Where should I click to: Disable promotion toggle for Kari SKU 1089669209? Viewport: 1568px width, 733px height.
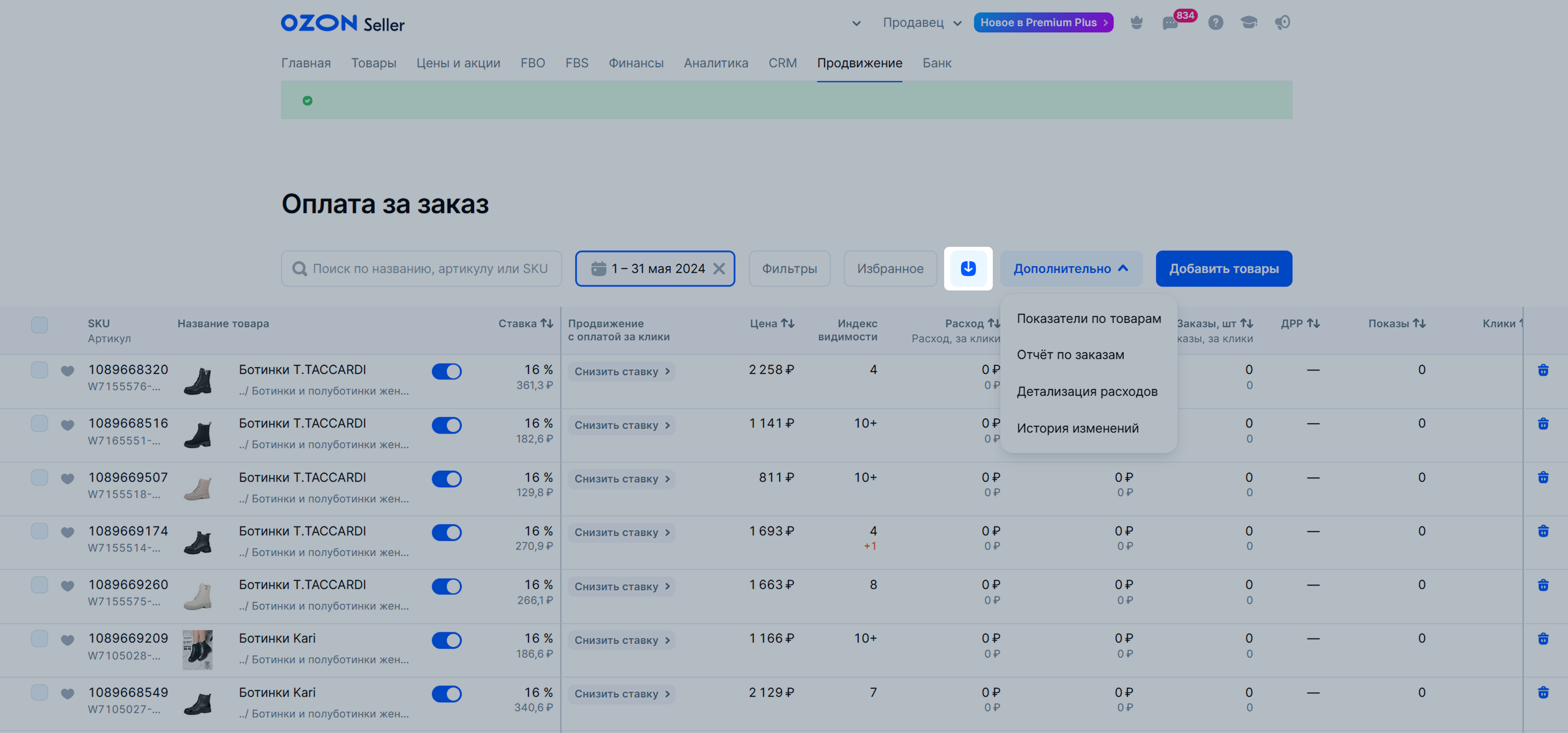click(446, 640)
